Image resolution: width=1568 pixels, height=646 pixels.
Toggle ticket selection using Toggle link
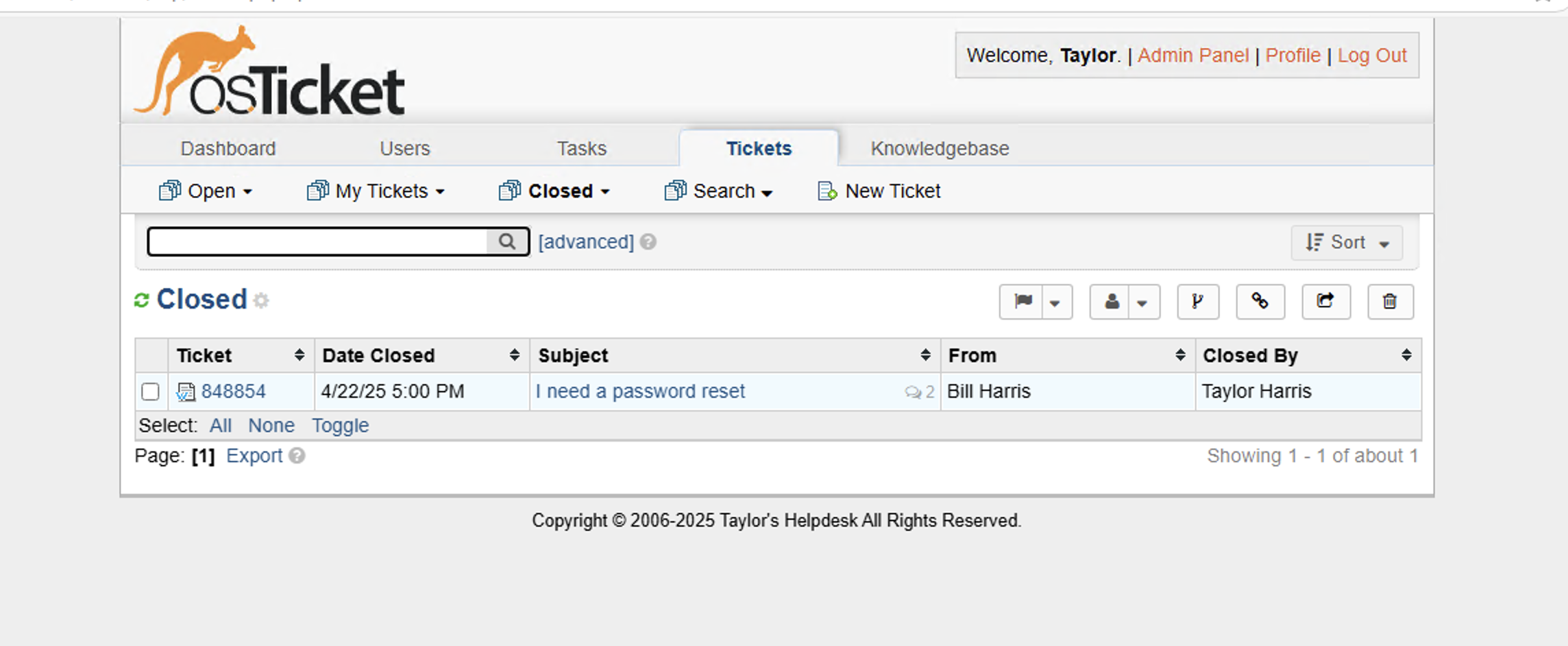pyautogui.click(x=341, y=425)
